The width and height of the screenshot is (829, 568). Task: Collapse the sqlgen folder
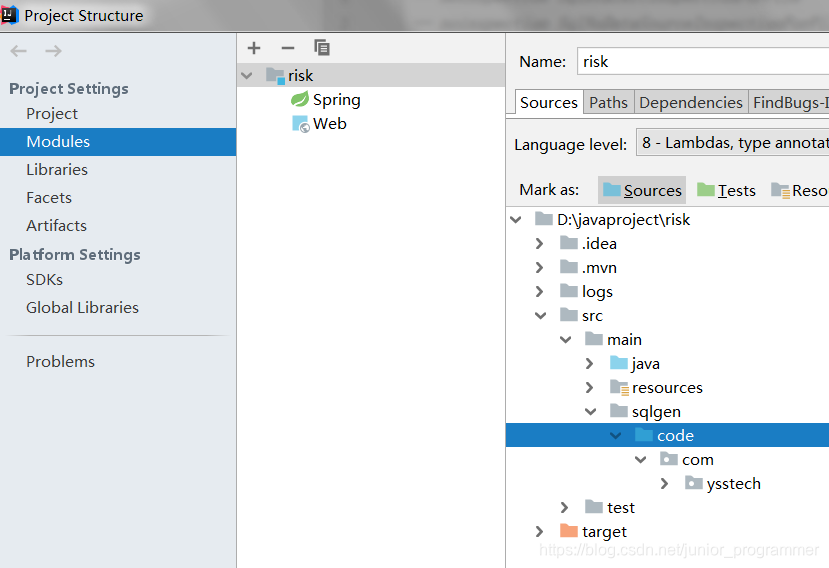pyautogui.click(x=591, y=411)
